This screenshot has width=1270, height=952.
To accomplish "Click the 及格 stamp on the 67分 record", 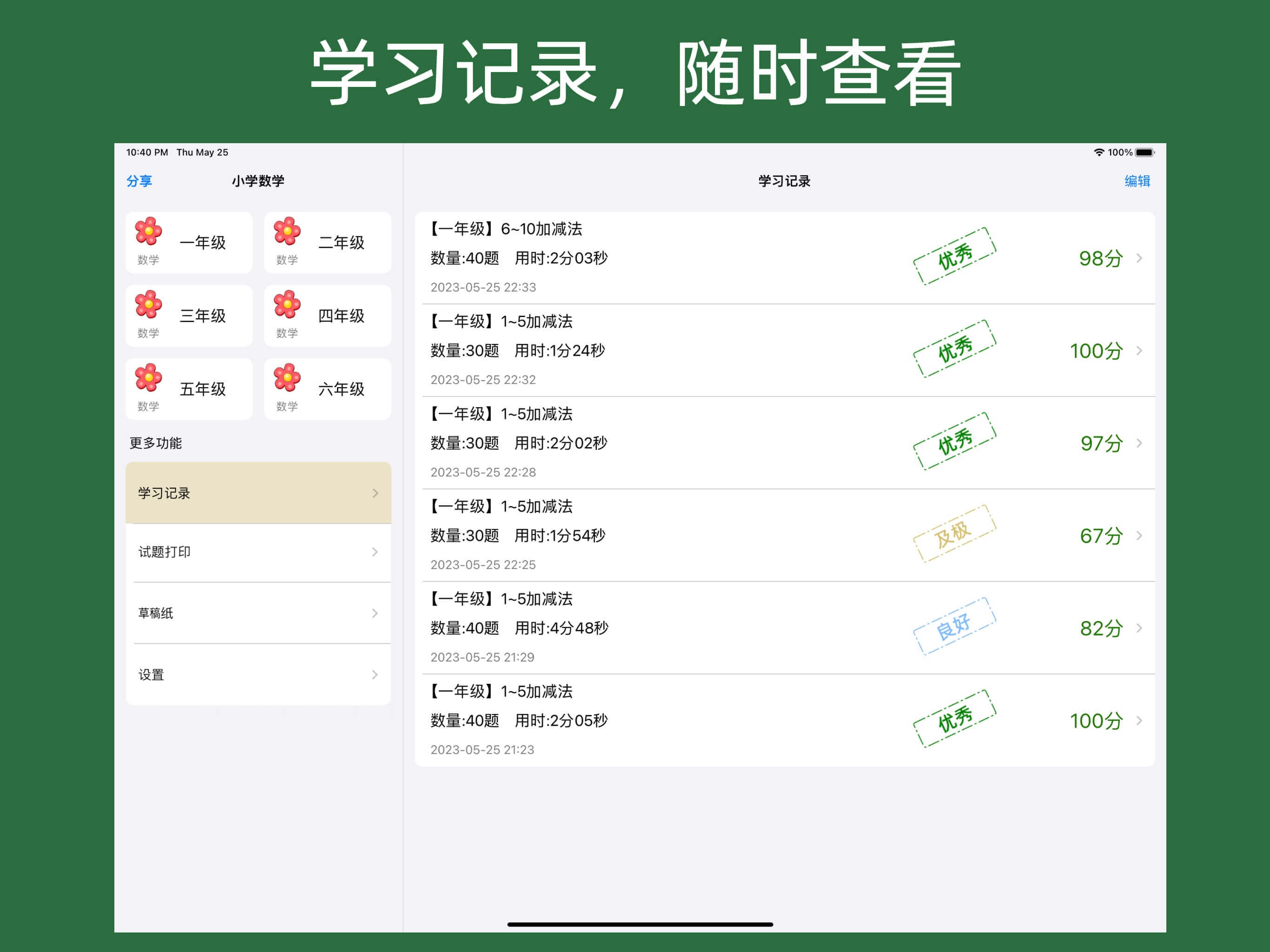I will coord(954,534).
